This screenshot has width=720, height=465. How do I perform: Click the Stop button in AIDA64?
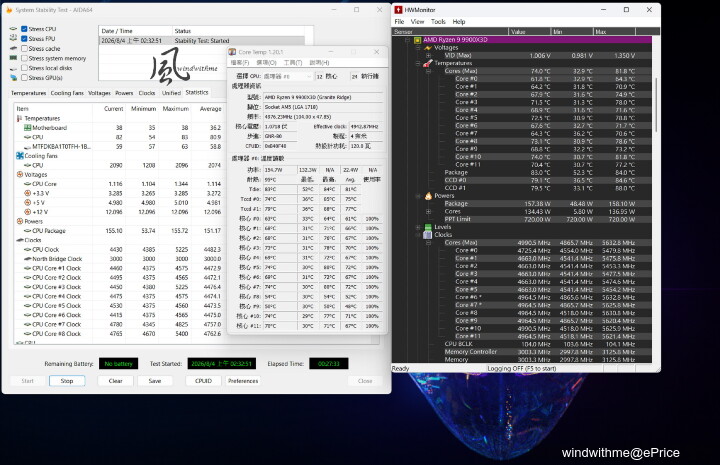(67, 381)
